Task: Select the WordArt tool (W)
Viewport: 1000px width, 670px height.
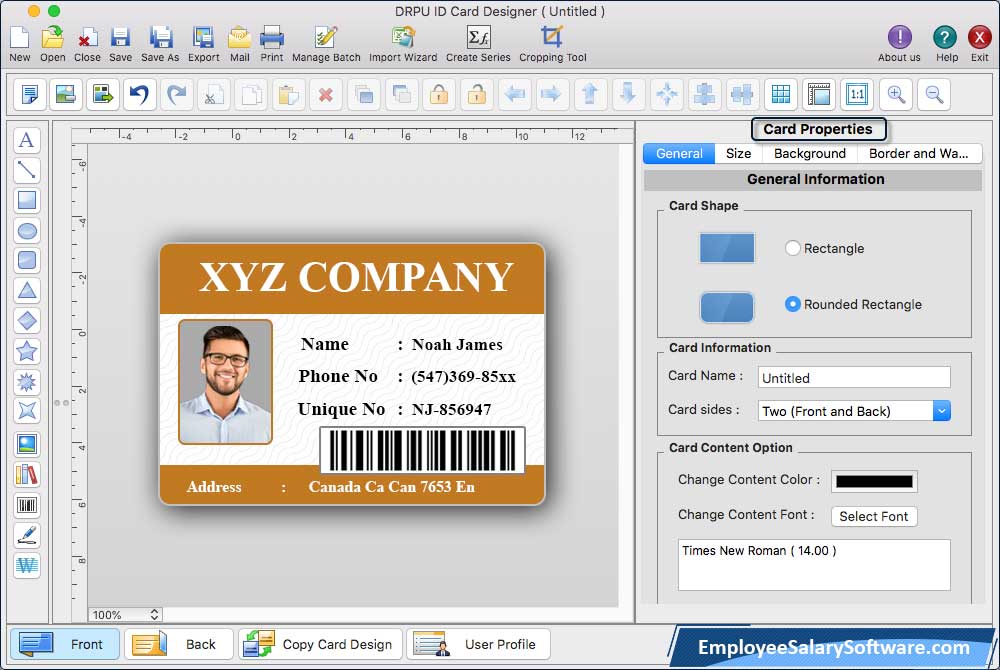Action: [x=27, y=565]
